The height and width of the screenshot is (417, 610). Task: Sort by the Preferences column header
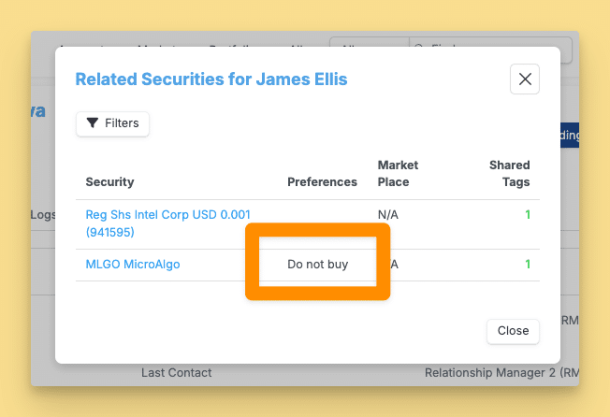(322, 182)
